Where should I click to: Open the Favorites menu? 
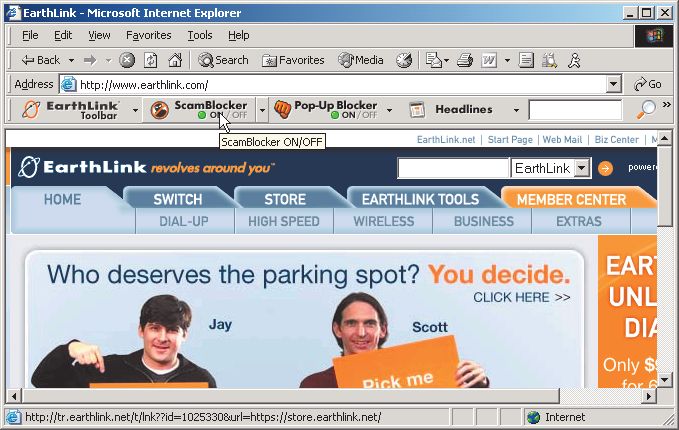(x=149, y=35)
